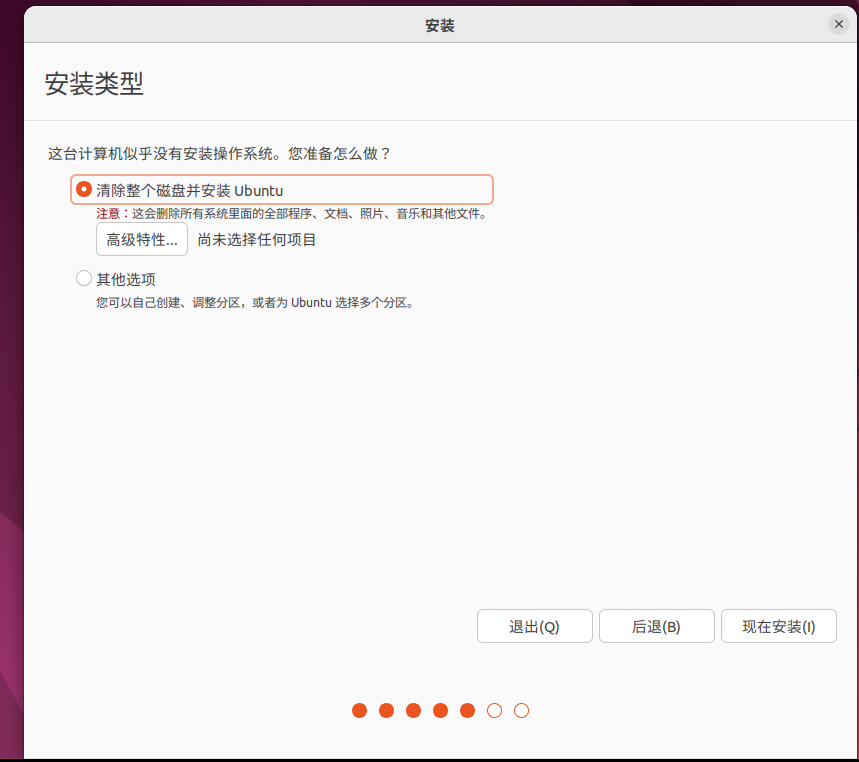
Task: Click the text "尚未选择任何项目"
Action: click(x=256, y=239)
